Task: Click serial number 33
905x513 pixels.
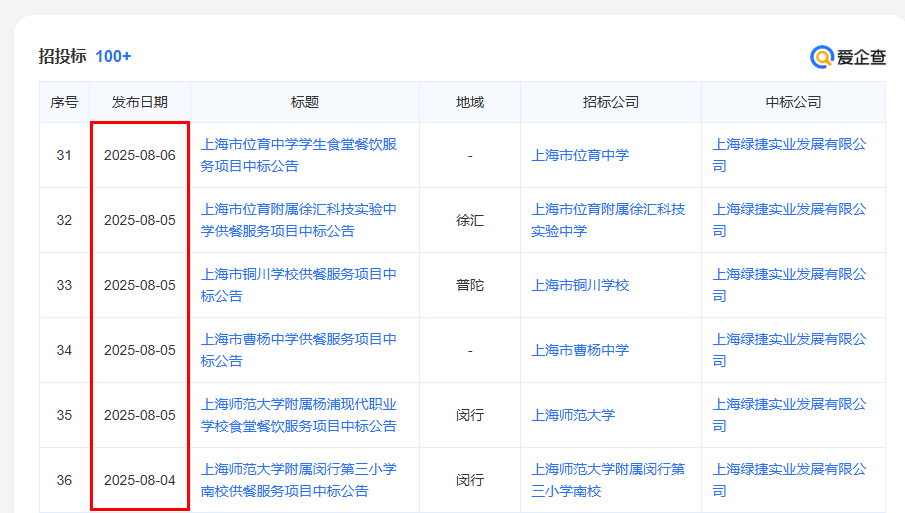Action: [64, 285]
